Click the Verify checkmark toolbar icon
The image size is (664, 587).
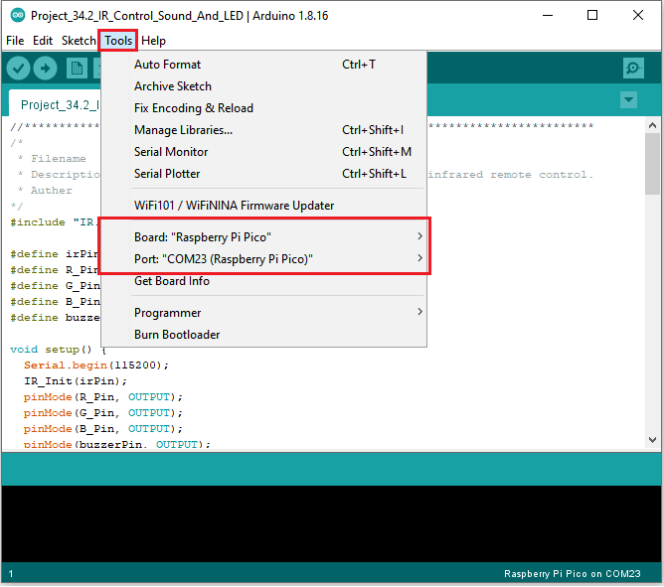tap(18, 68)
